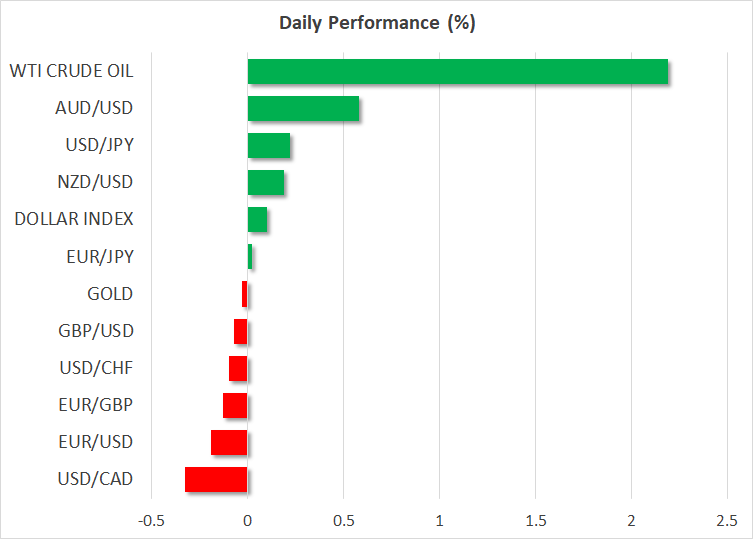Image resolution: width=753 pixels, height=539 pixels.
Task: Select the GOLD category label
Action: point(110,294)
